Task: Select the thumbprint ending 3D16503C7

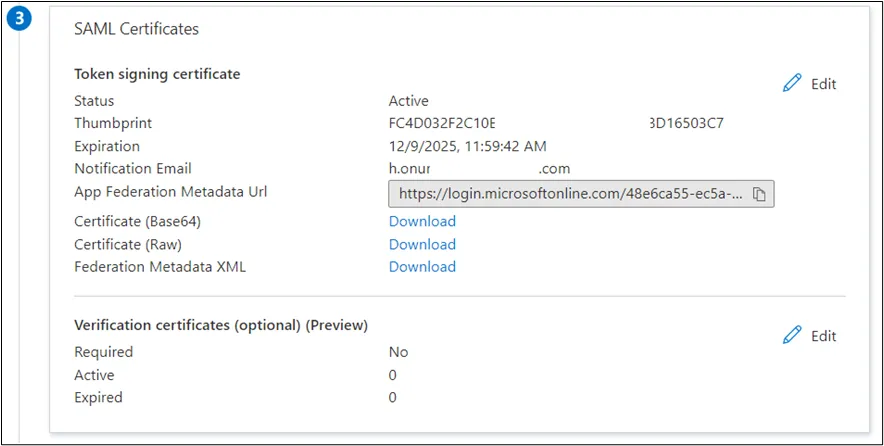Action: 687,123
